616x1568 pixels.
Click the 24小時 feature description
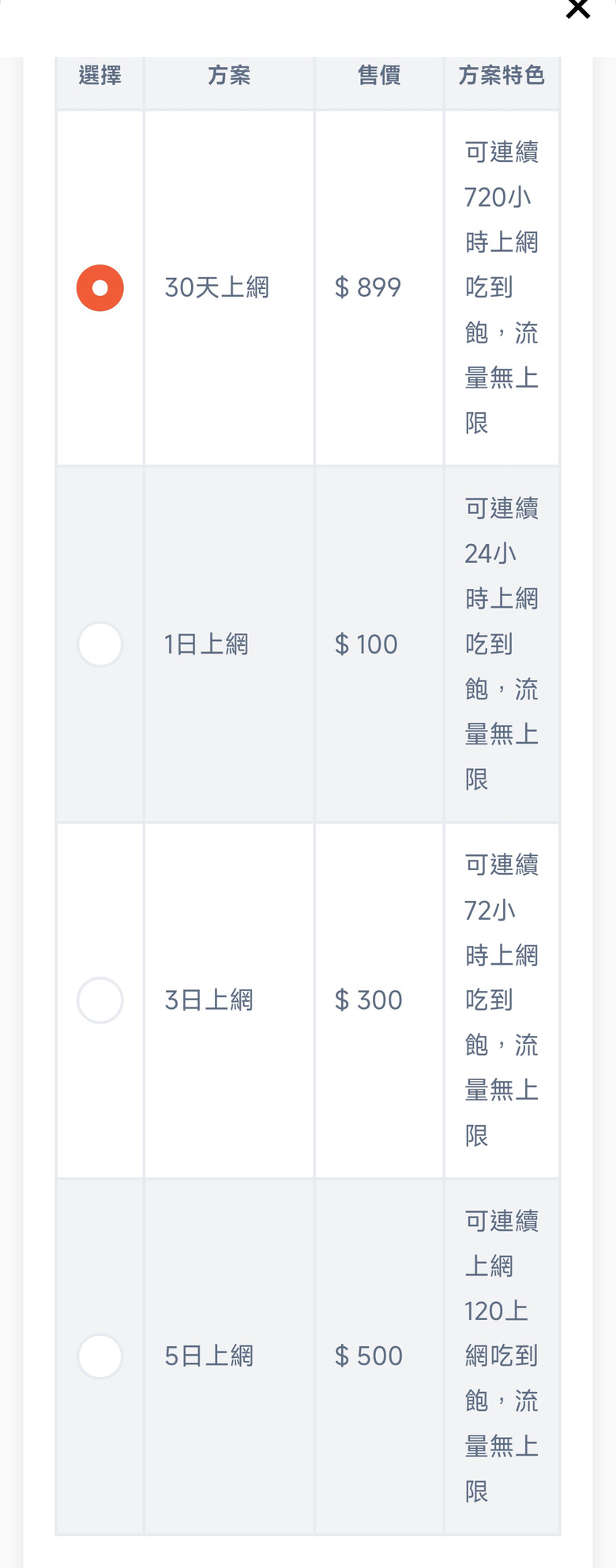click(501, 644)
